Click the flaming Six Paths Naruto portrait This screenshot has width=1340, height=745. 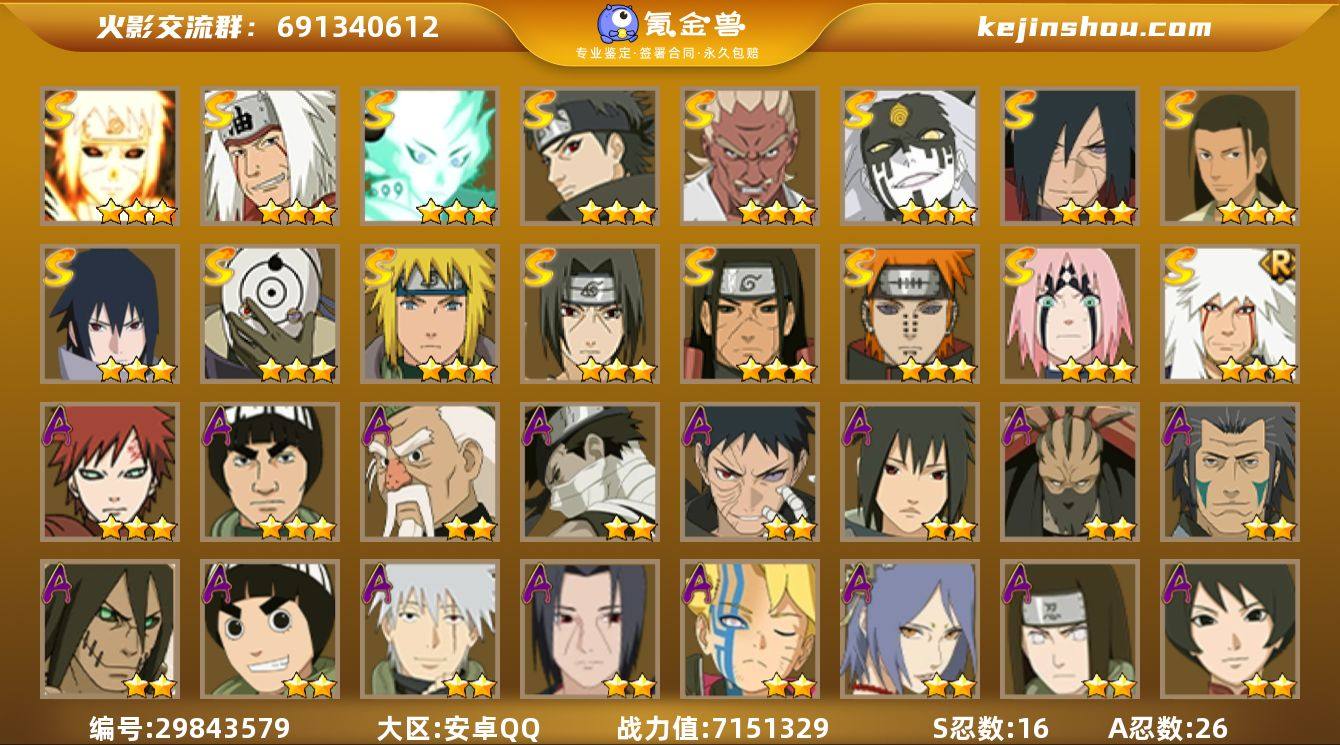tap(109, 156)
